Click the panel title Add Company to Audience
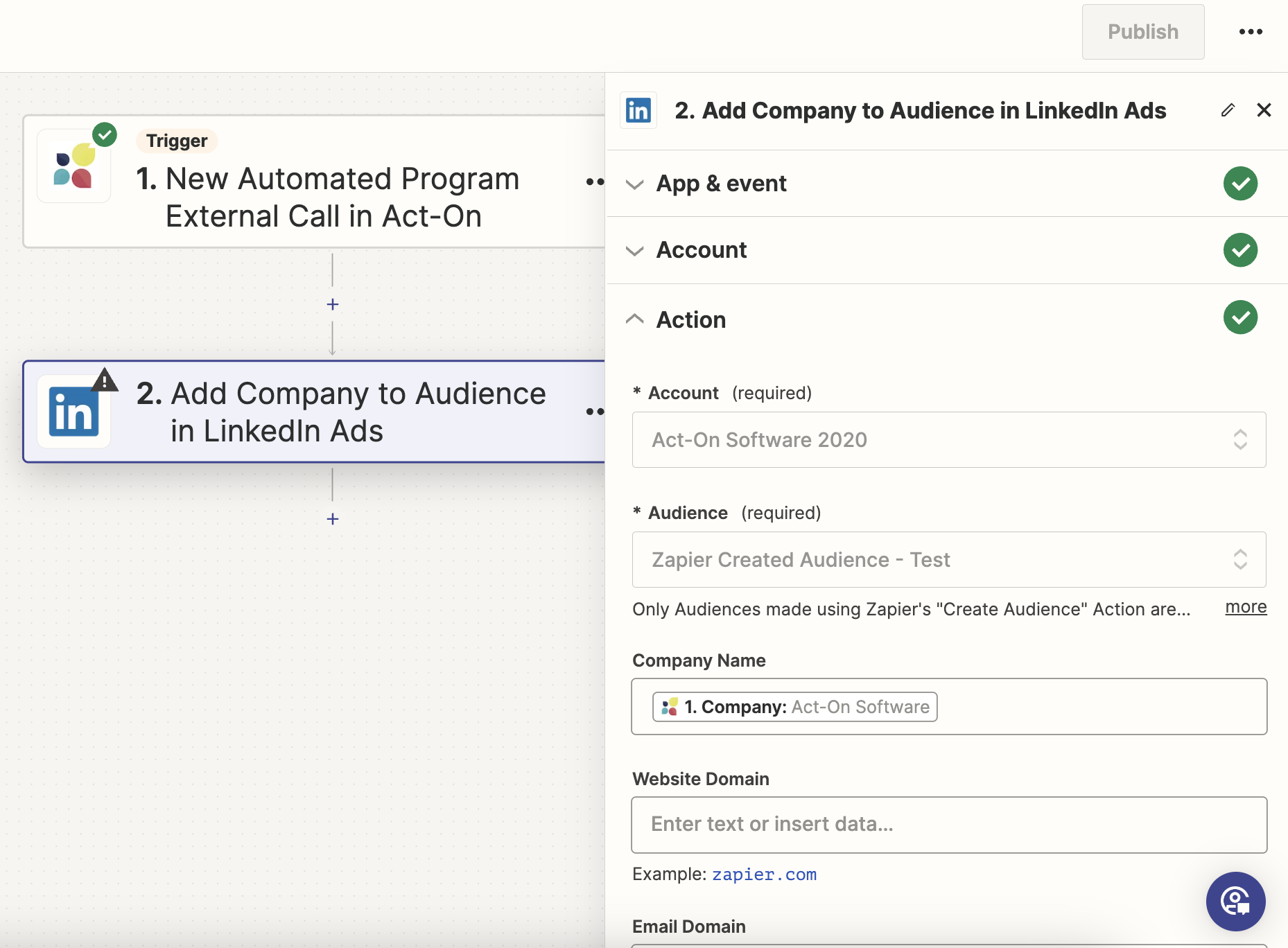The image size is (1288, 948). point(921,110)
